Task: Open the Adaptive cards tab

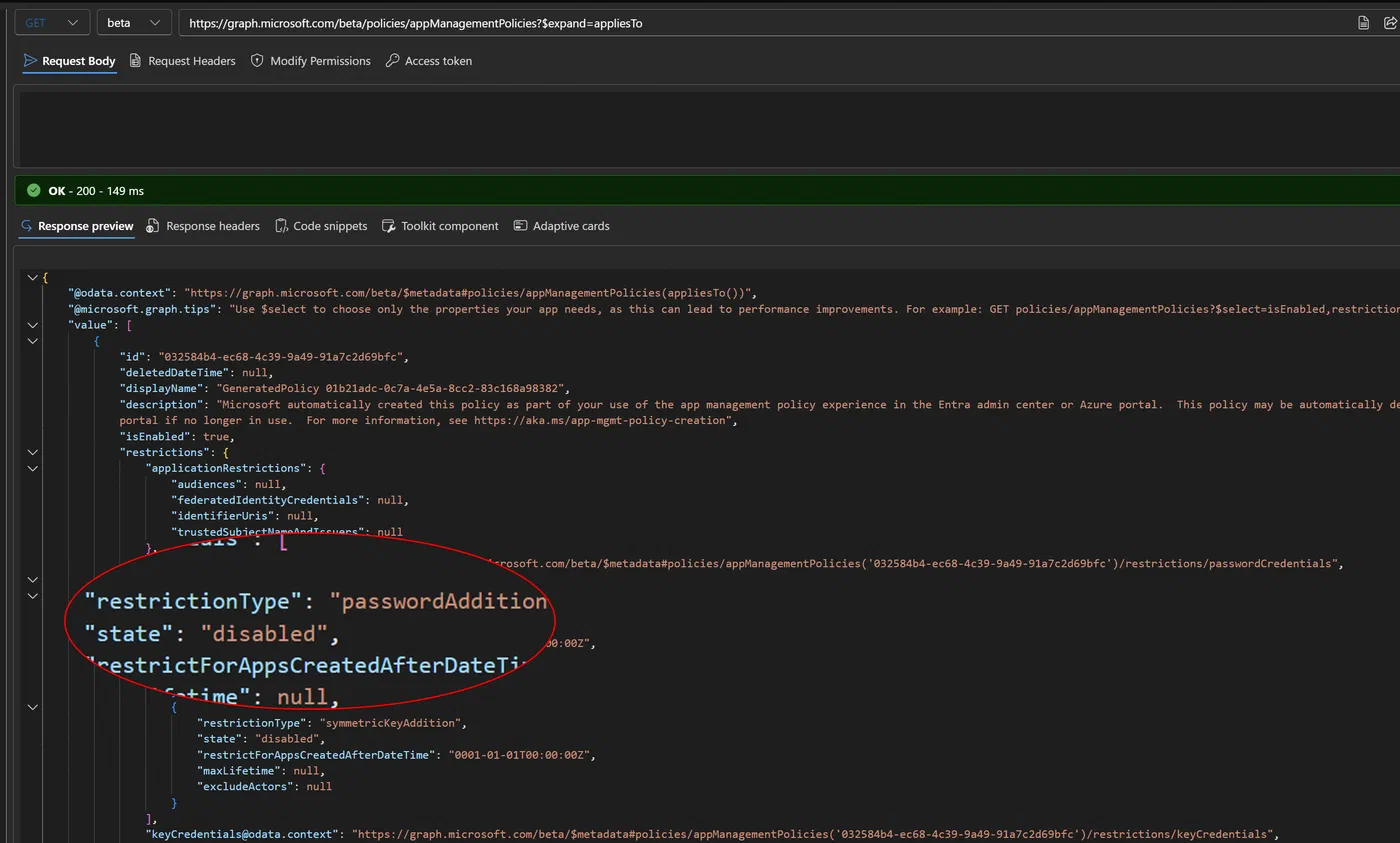Action: click(561, 226)
